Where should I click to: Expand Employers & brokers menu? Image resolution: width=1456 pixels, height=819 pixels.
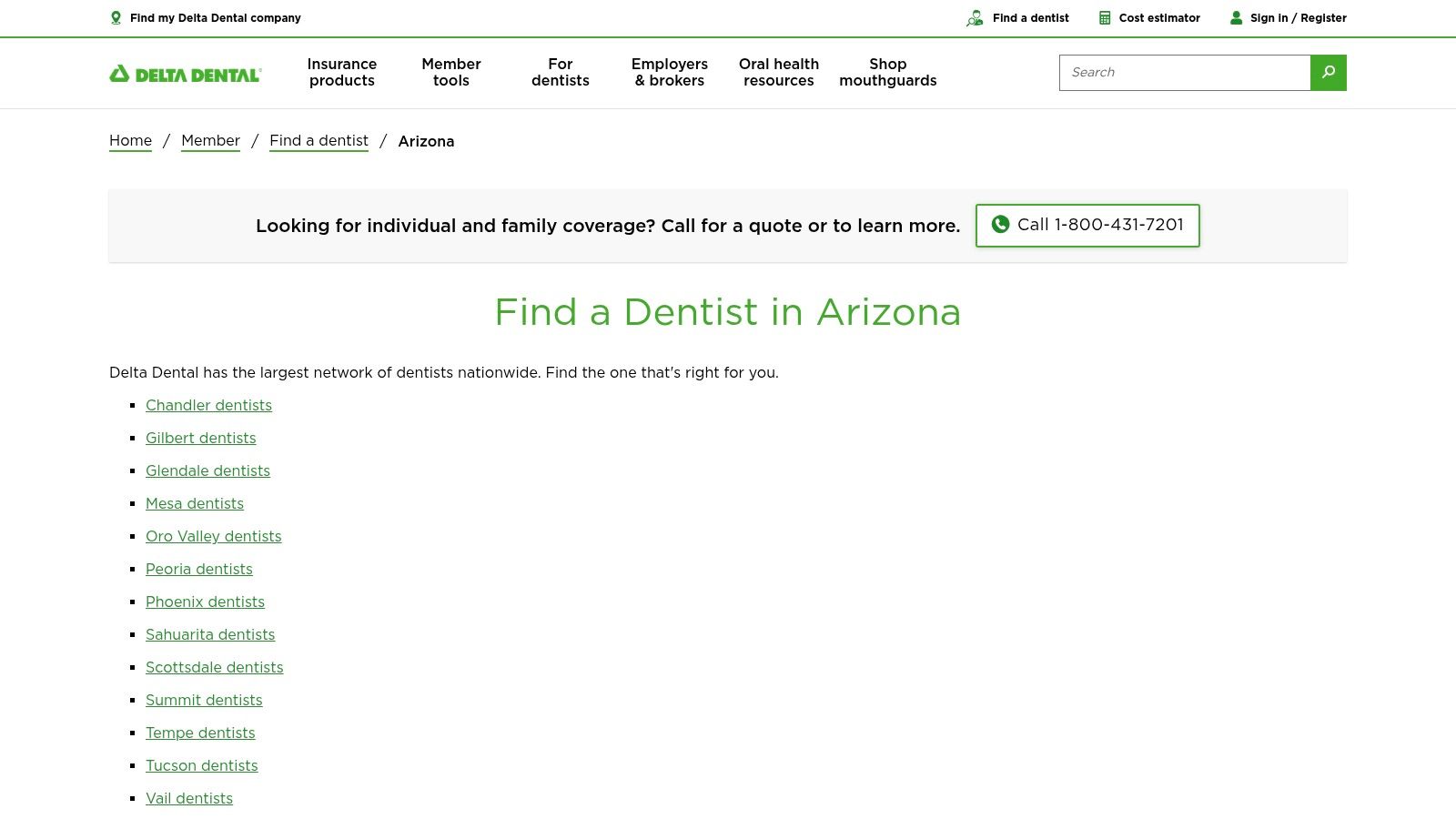(670, 73)
